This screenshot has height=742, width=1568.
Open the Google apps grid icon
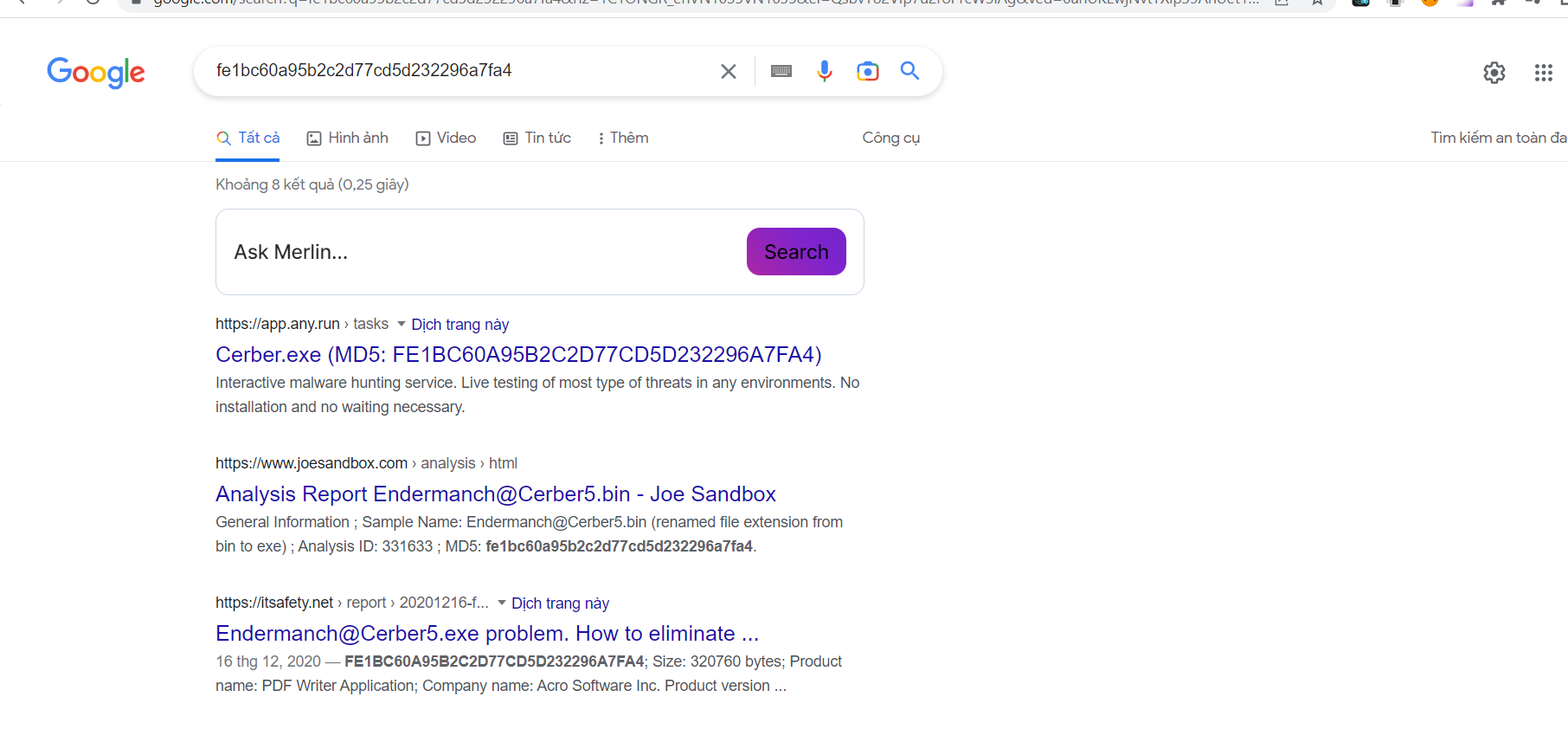point(1544,73)
